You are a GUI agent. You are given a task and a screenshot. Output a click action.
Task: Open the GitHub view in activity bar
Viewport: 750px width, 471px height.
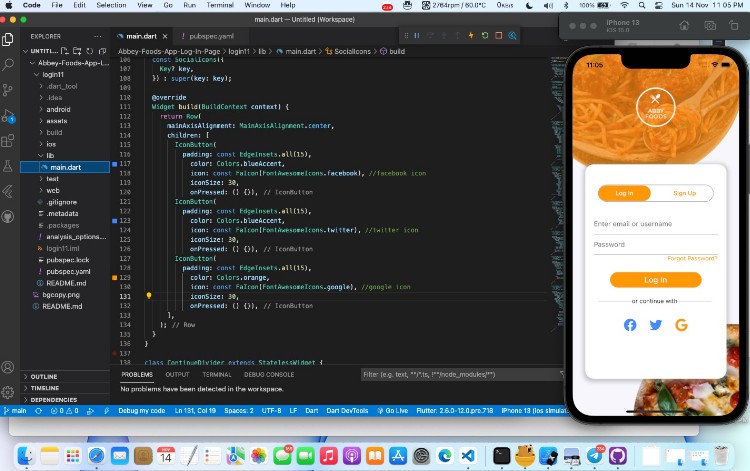click(8, 217)
